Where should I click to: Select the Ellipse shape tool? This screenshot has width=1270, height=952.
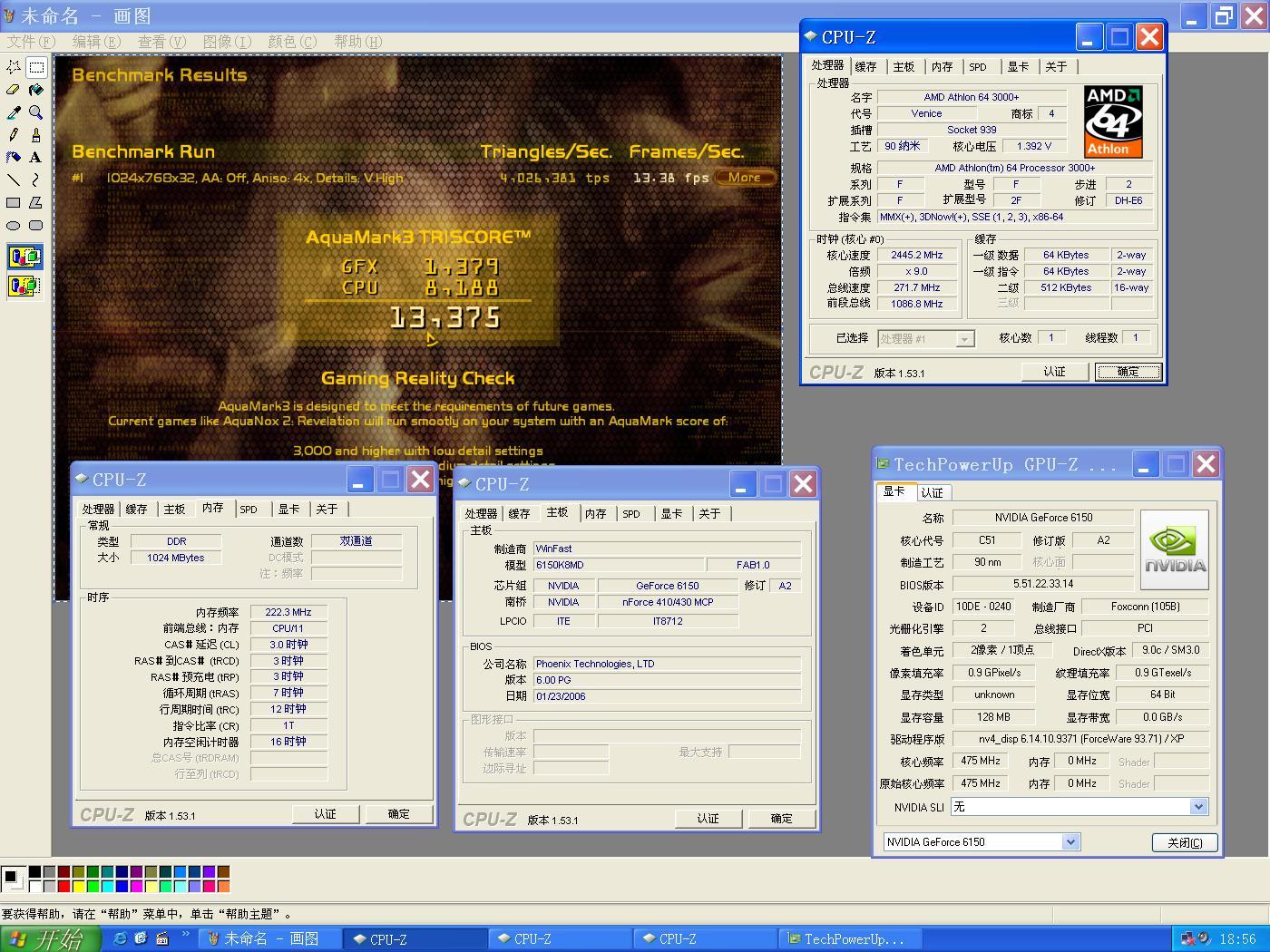click(14, 226)
